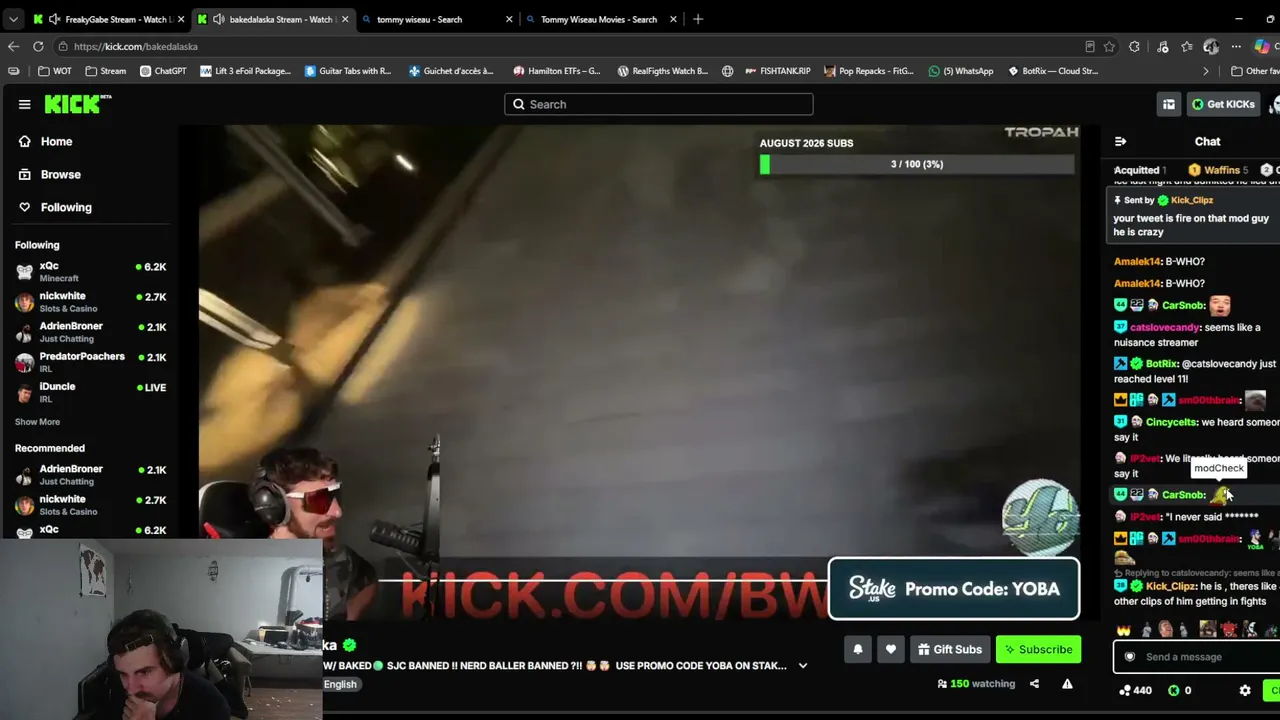Open PredatorPoachers channel under Following
The height and width of the screenshot is (720, 1280).
pyautogui.click(x=90, y=361)
